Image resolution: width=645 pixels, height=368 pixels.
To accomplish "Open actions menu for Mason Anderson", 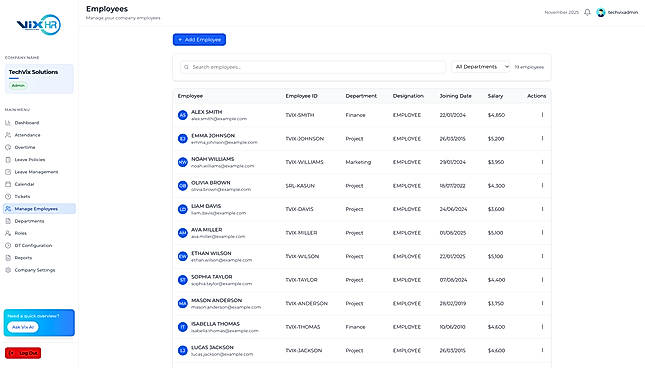I will pos(542,303).
